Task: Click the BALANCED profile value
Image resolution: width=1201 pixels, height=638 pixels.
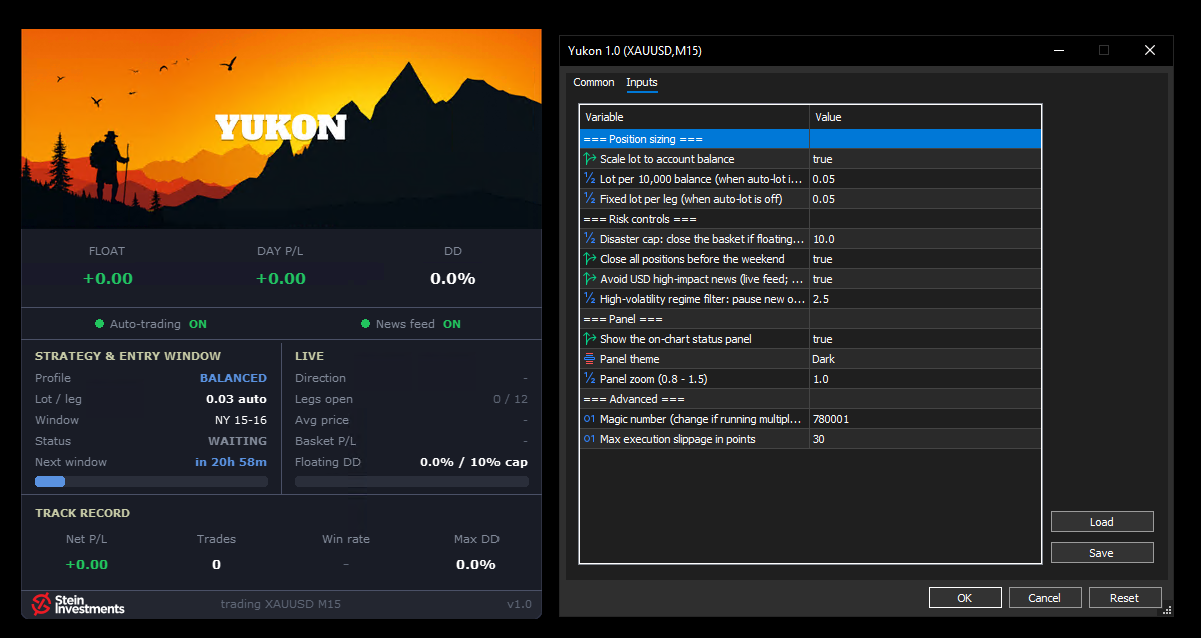Action: coord(233,378)
